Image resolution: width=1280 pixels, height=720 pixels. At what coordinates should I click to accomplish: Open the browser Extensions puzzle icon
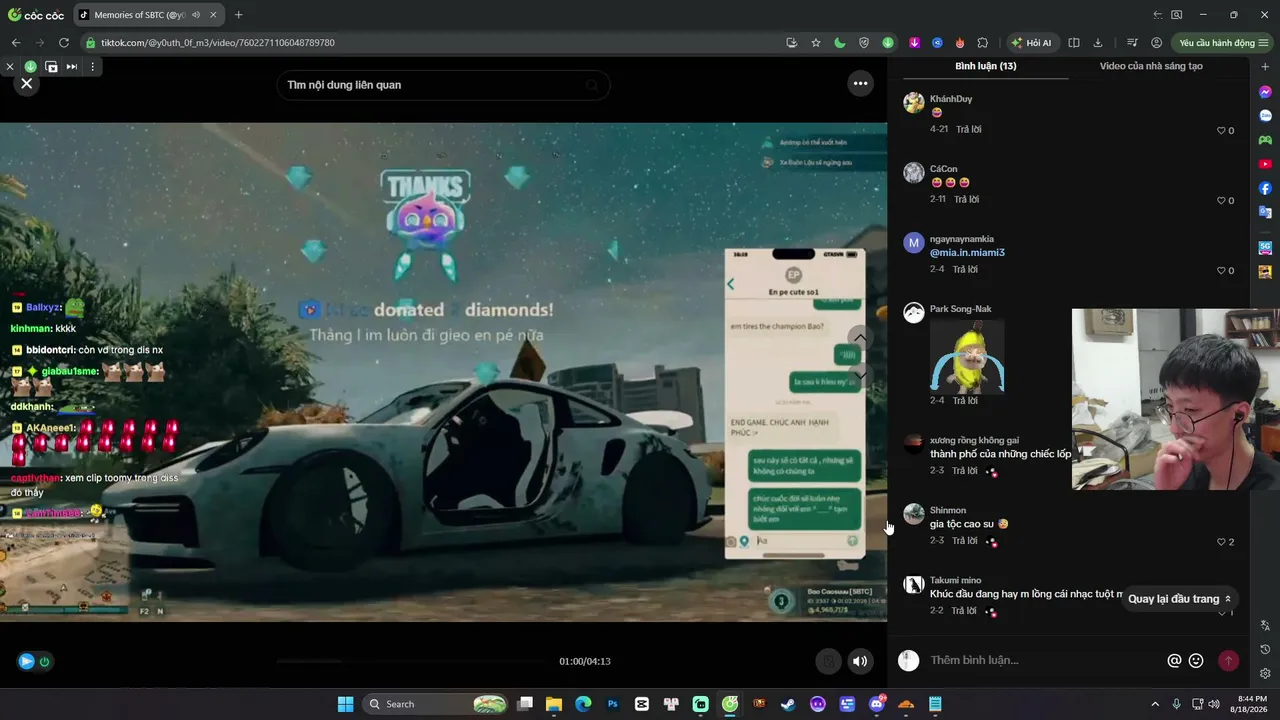983,43
